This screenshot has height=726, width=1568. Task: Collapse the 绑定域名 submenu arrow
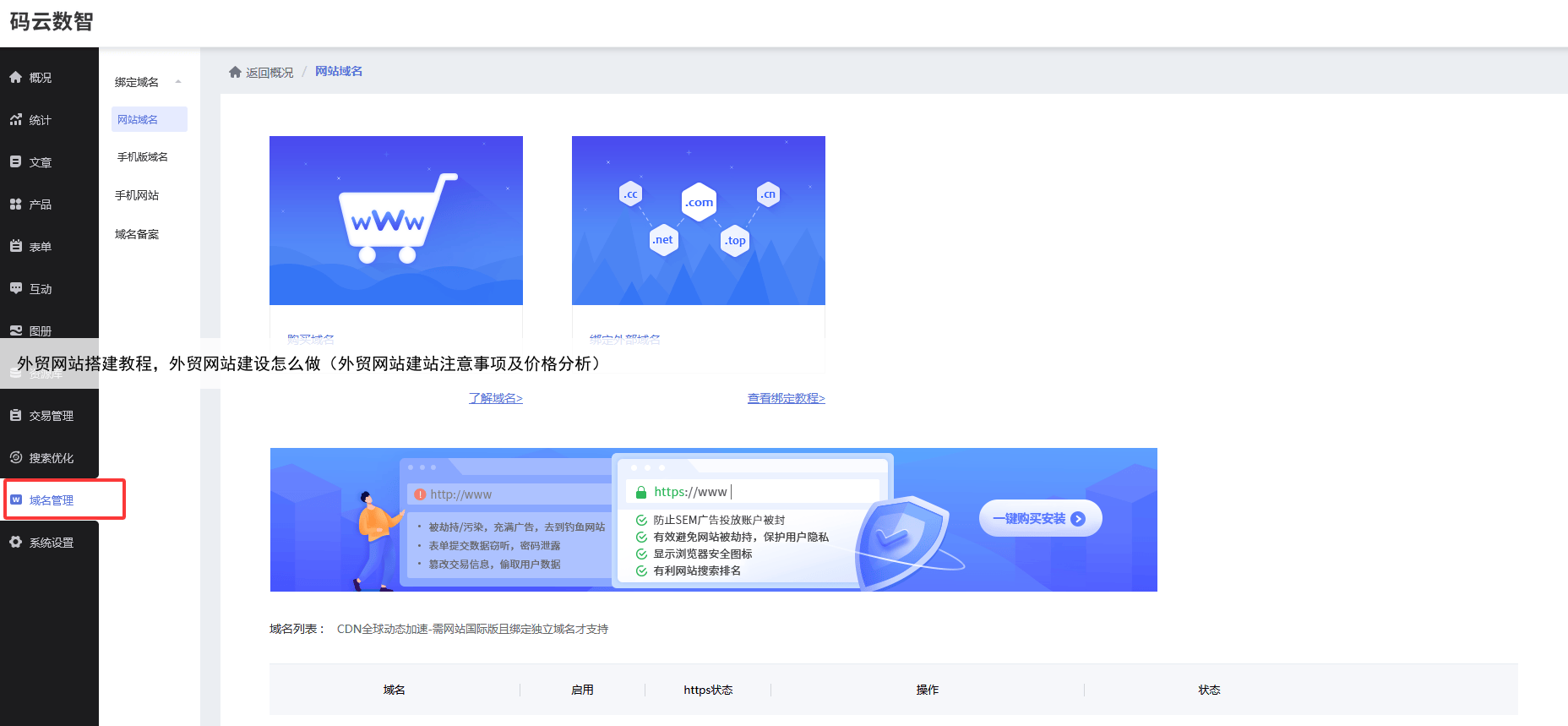(x=178, y=82)
